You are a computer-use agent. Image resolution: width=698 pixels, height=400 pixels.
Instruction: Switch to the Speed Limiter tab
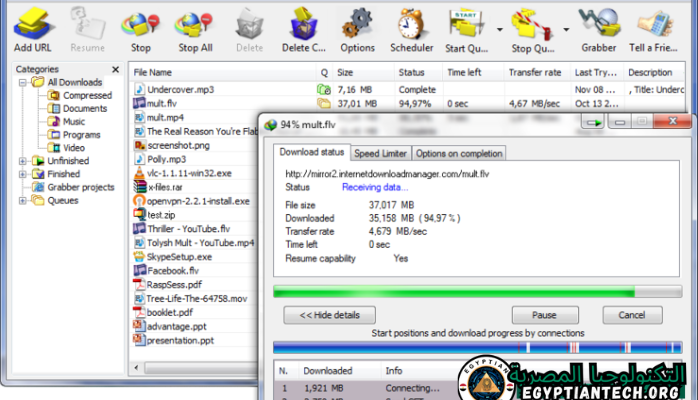[x=381, y=154]
